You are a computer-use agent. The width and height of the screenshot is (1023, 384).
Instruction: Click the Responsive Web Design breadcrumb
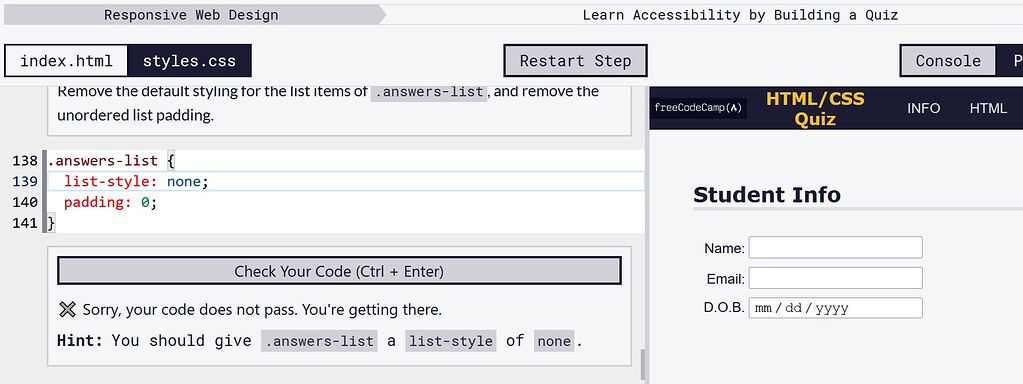coord(191,14)
